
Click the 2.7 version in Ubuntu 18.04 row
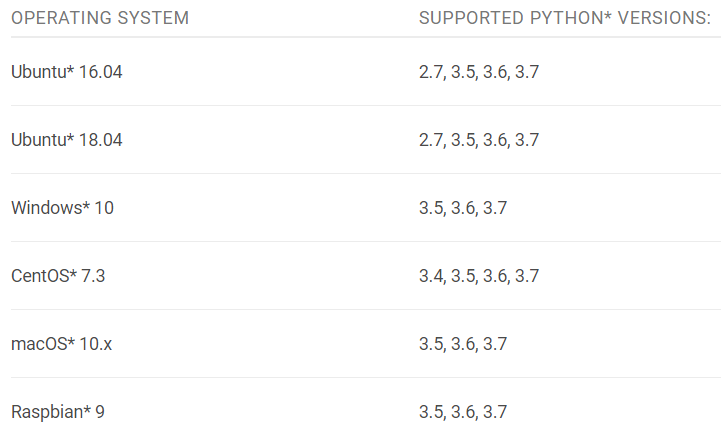coord(431,140)
